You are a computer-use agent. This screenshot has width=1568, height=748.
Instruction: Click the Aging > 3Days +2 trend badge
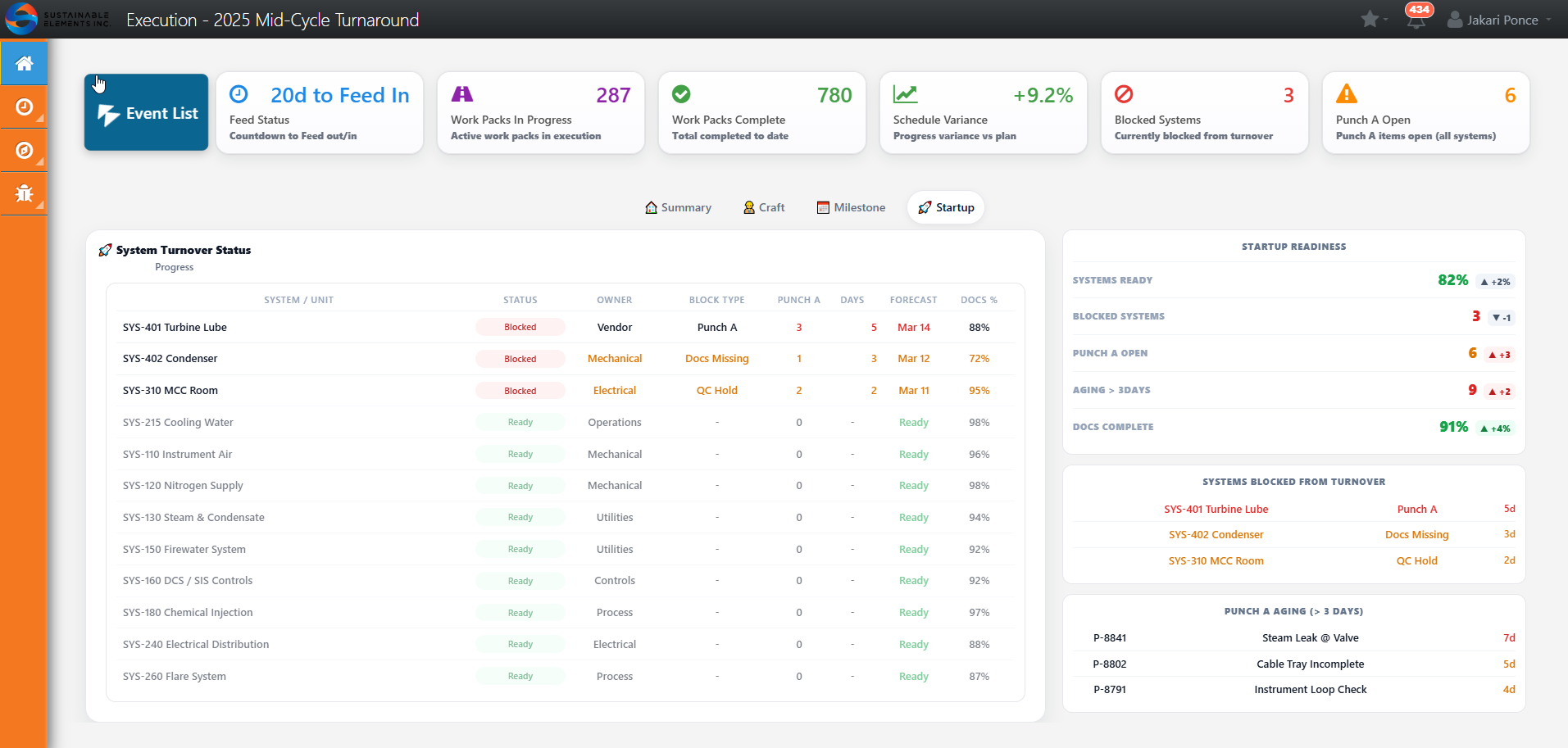(x=1500, y=392)
